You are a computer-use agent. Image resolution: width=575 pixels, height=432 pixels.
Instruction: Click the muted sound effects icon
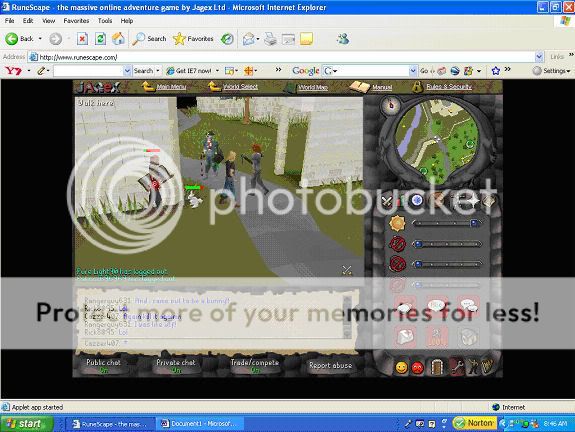point(397,264)
